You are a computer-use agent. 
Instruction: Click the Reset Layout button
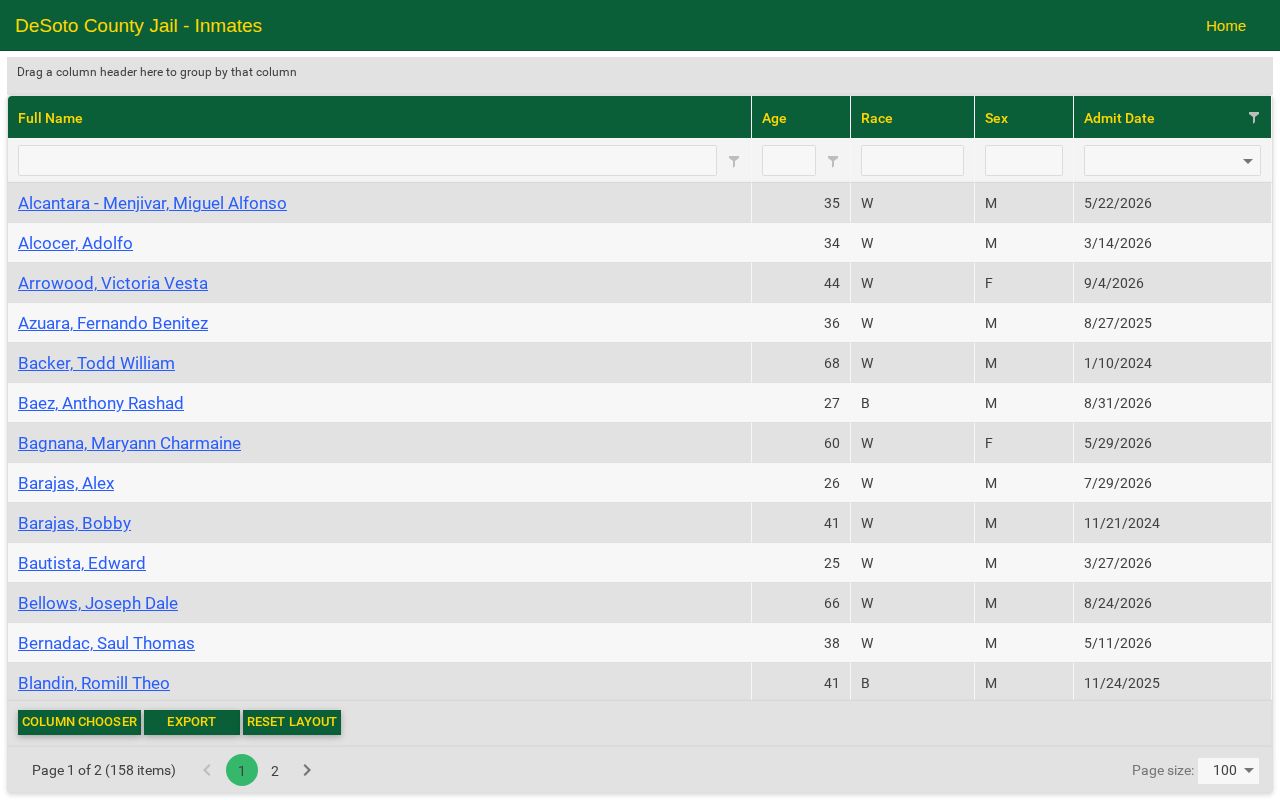click(292, 722)
